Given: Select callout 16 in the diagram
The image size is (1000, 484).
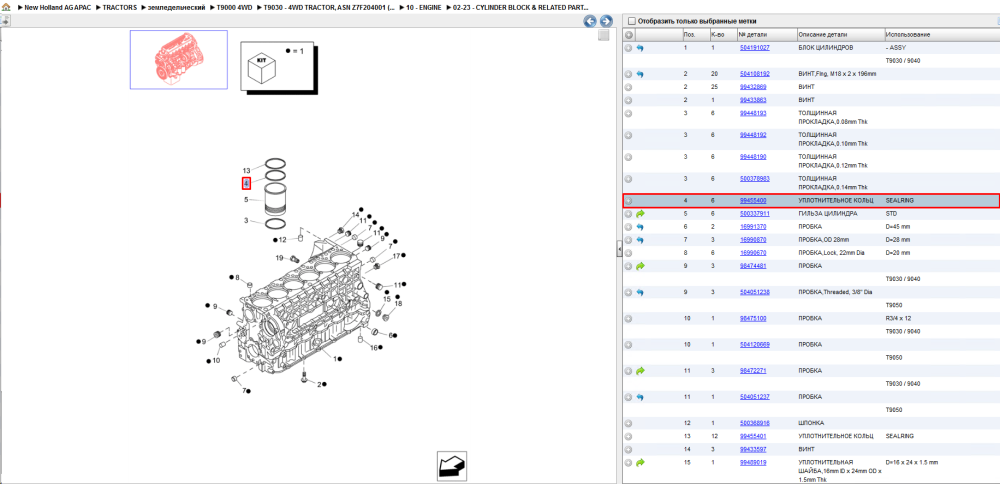Looking at the screenshot, I should [374, 348].
